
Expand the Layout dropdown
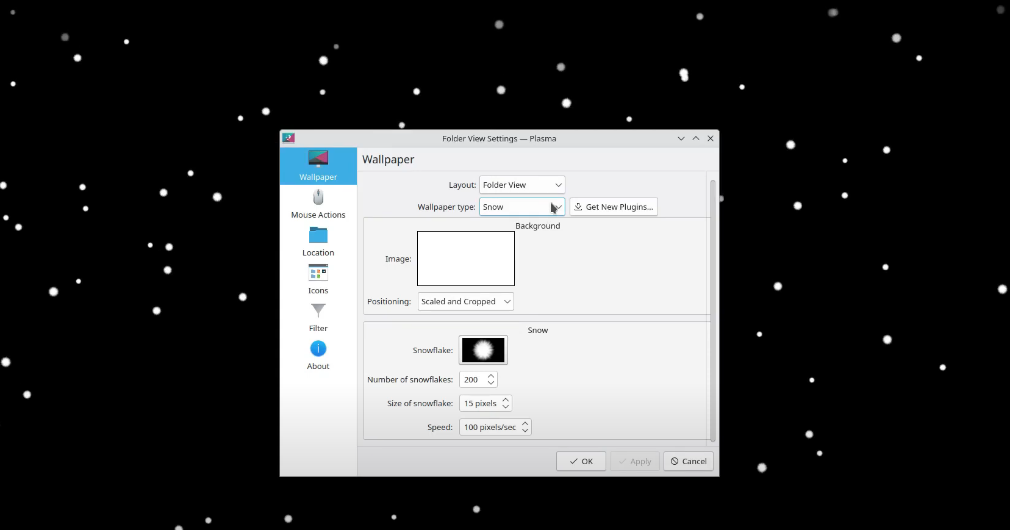522,185
